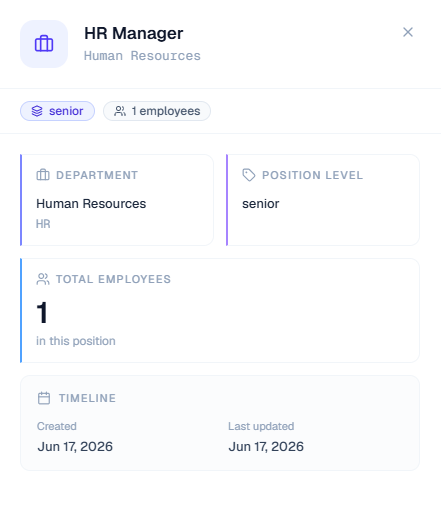Click the people icon in employees badge
The height and width of the screenshot is (506, 441).
click(x=120, y=111)
